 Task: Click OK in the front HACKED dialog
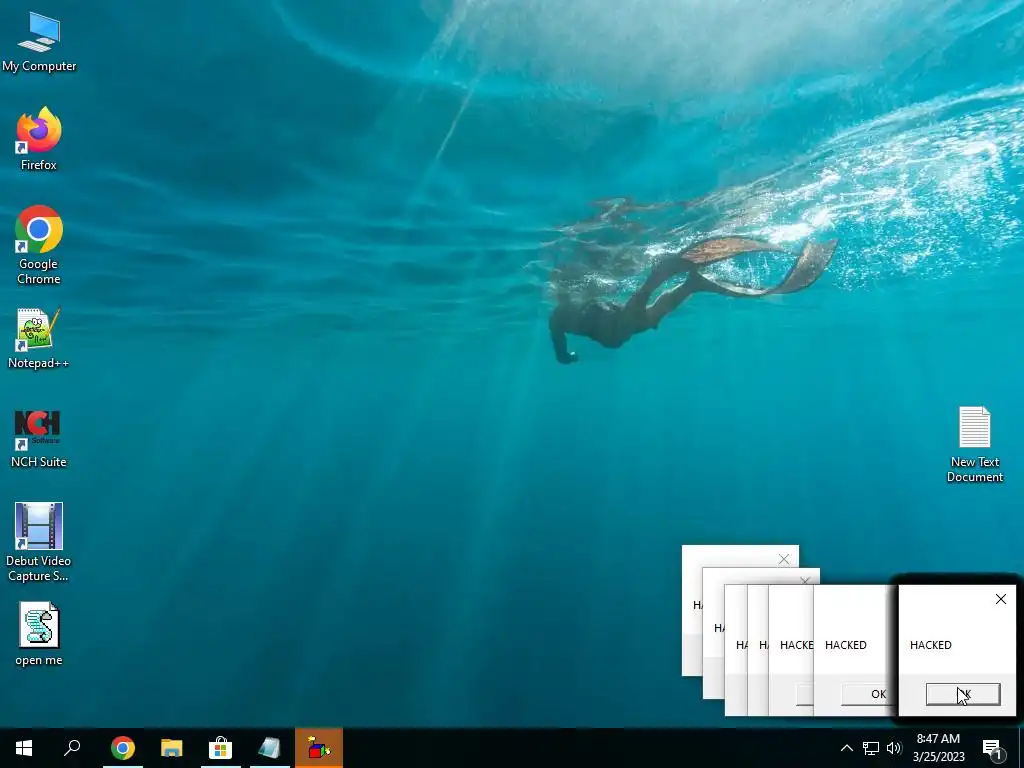tap(963, 694)
